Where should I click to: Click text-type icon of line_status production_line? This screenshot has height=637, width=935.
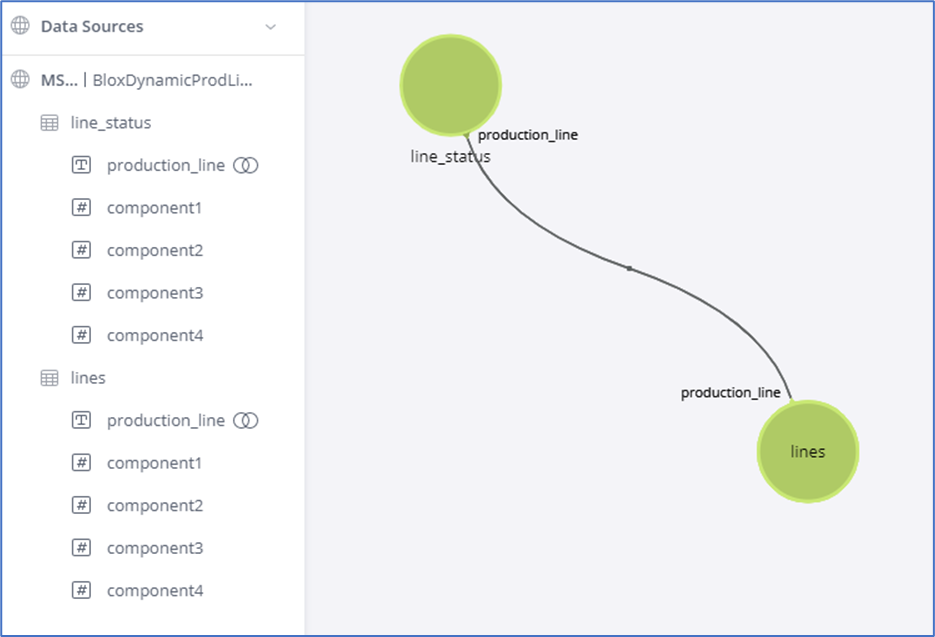[x=82, y=165]
